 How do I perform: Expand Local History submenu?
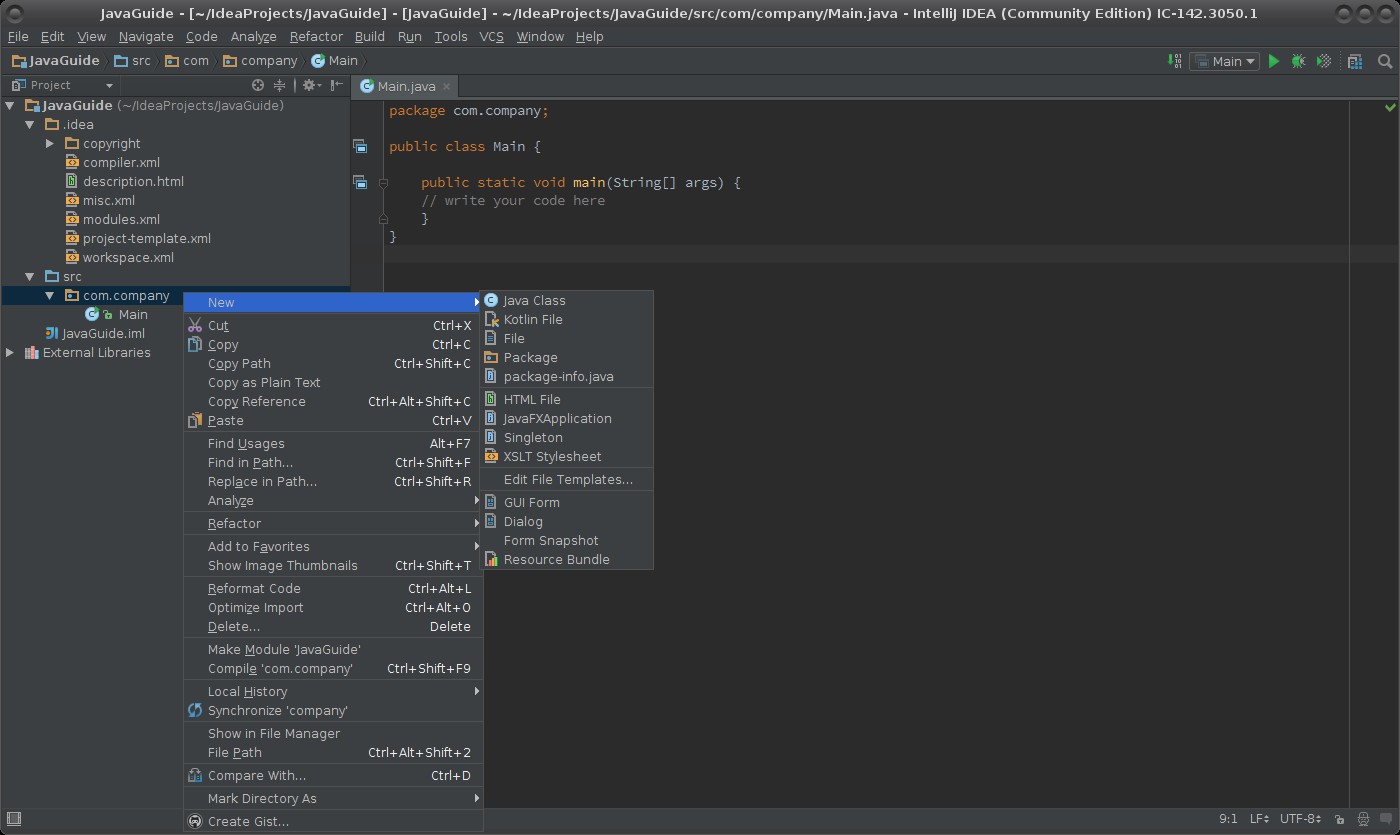point(333,691)
